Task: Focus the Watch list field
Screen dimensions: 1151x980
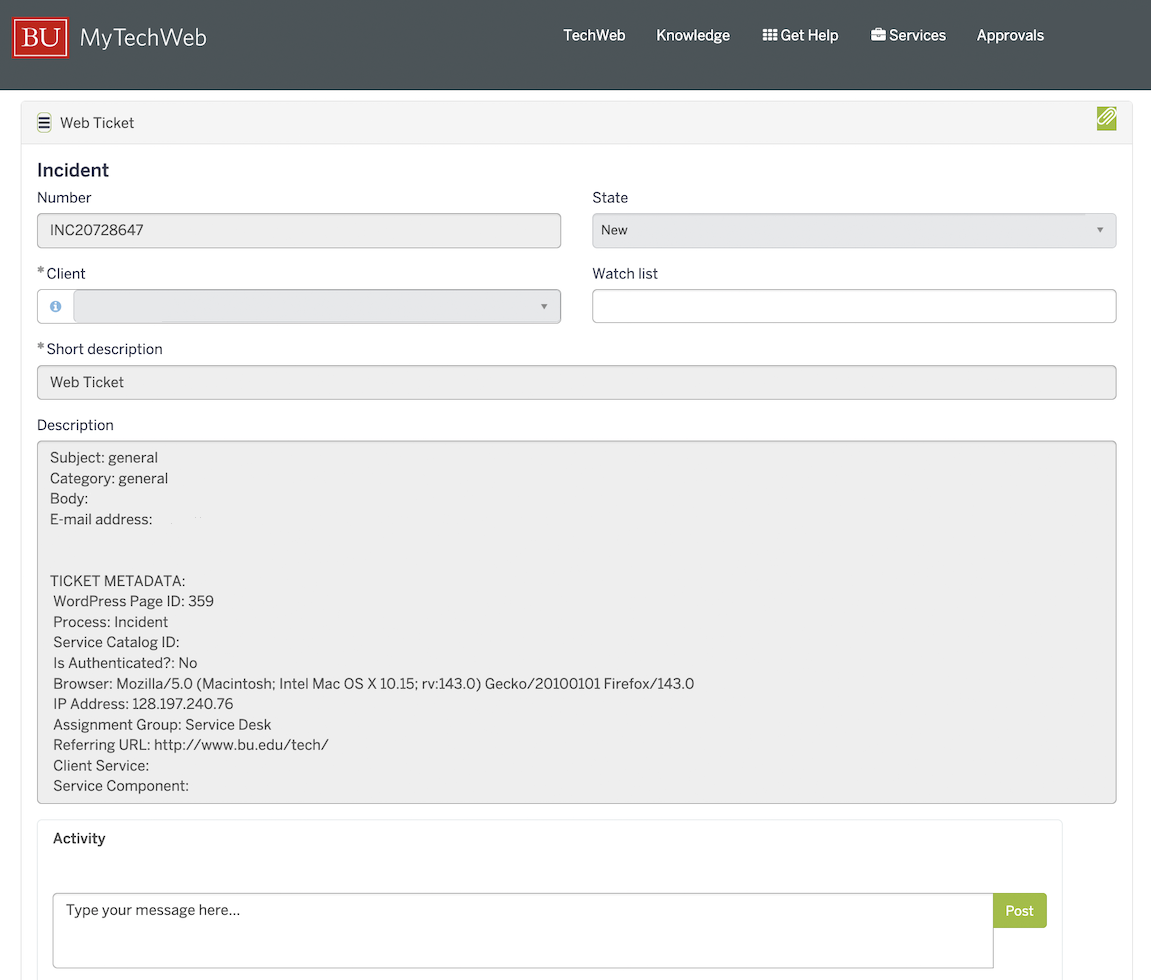Action: (x=853, y=306)
